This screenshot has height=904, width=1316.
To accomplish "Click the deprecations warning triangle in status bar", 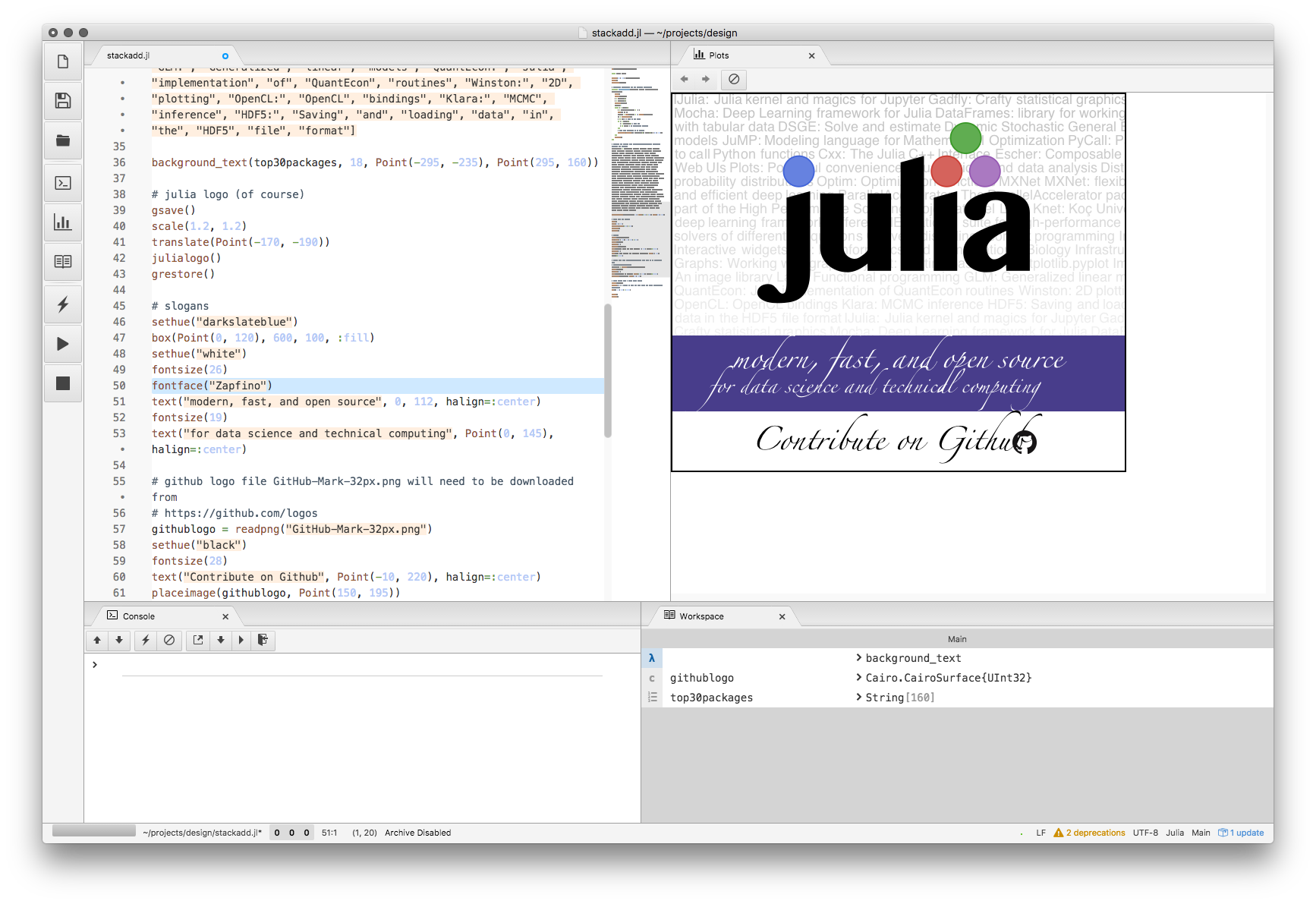I will pos(1058,833).
